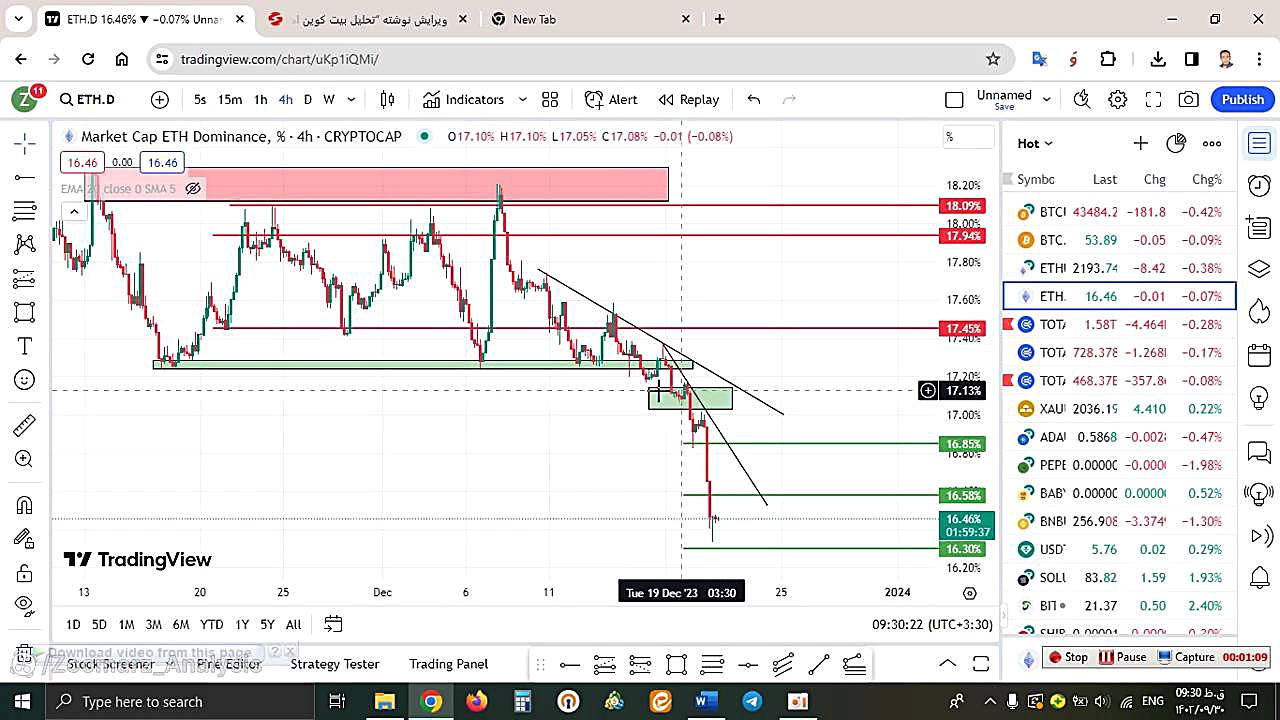Select the crosshair cursor tool

click(25, 144)
